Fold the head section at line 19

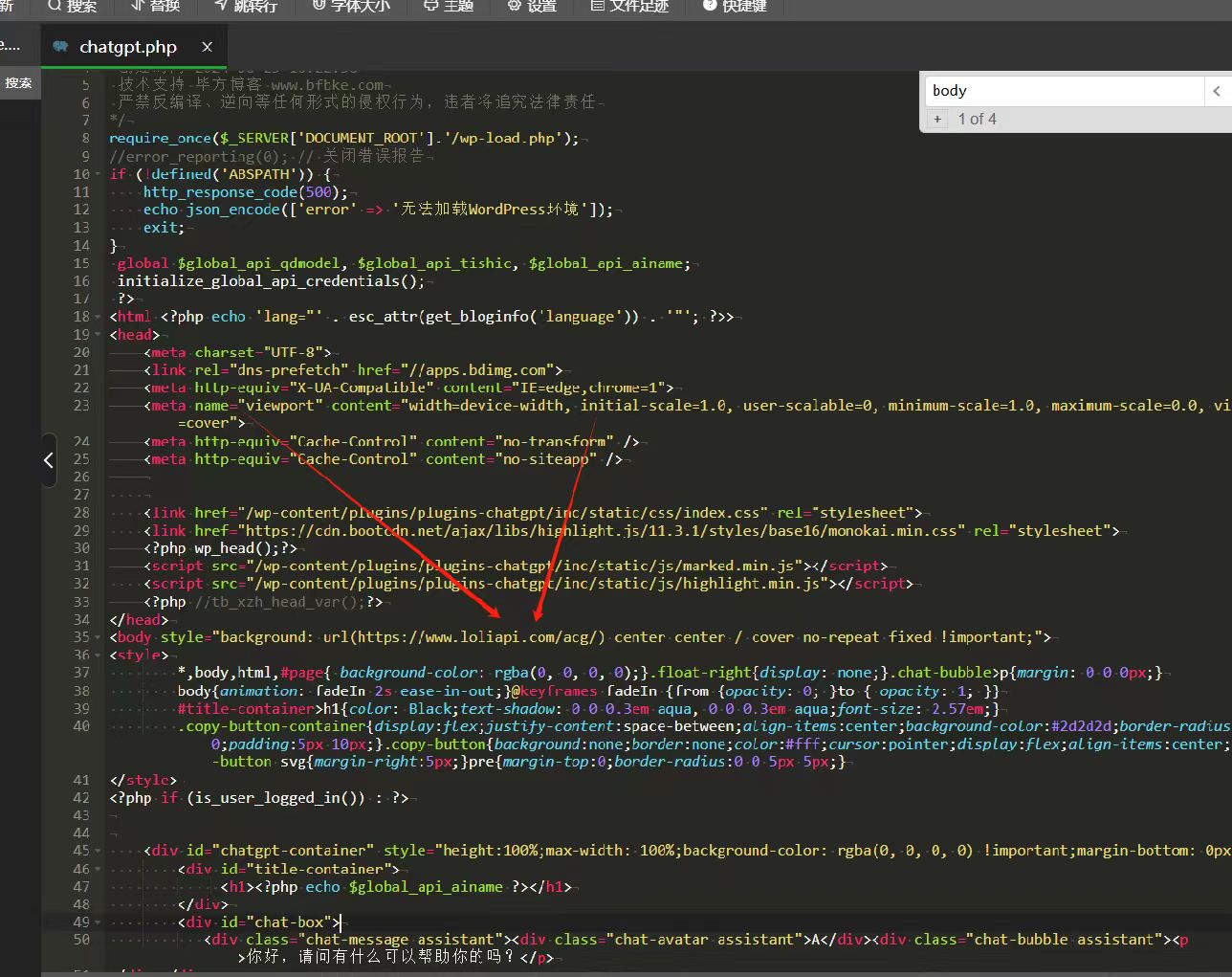99,335
